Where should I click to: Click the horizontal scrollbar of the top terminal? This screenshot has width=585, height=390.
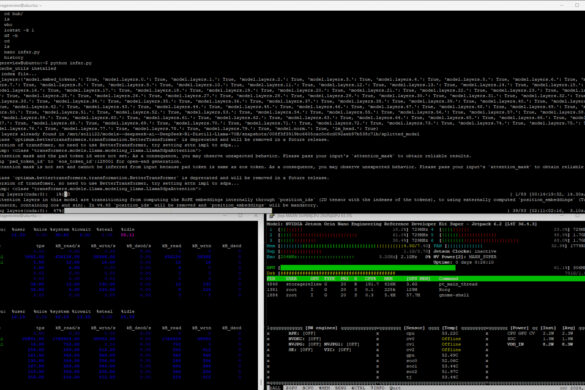168,211
